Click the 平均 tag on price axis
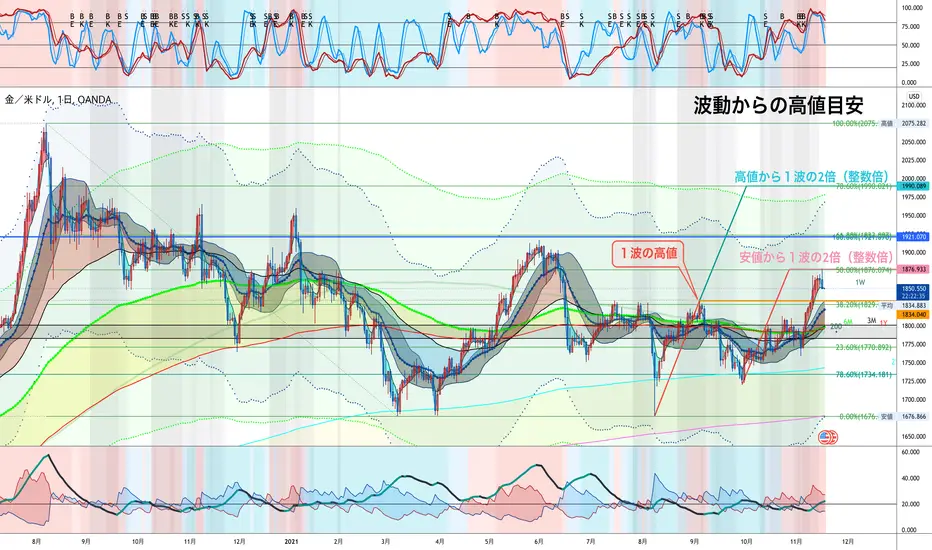This screenshot has height=550, width=932. pos(887,306)
